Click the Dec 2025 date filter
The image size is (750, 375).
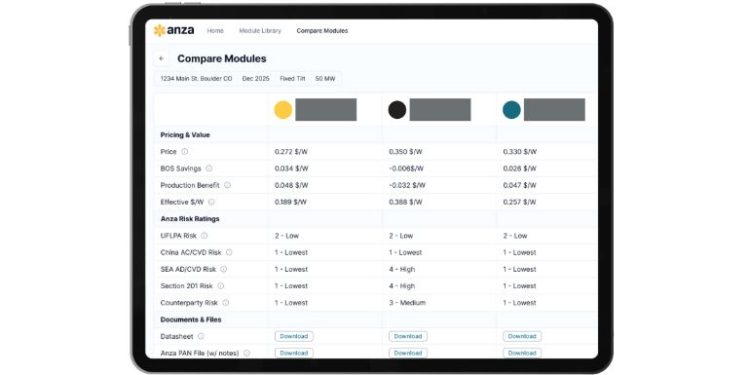click(x=256, y=78)
